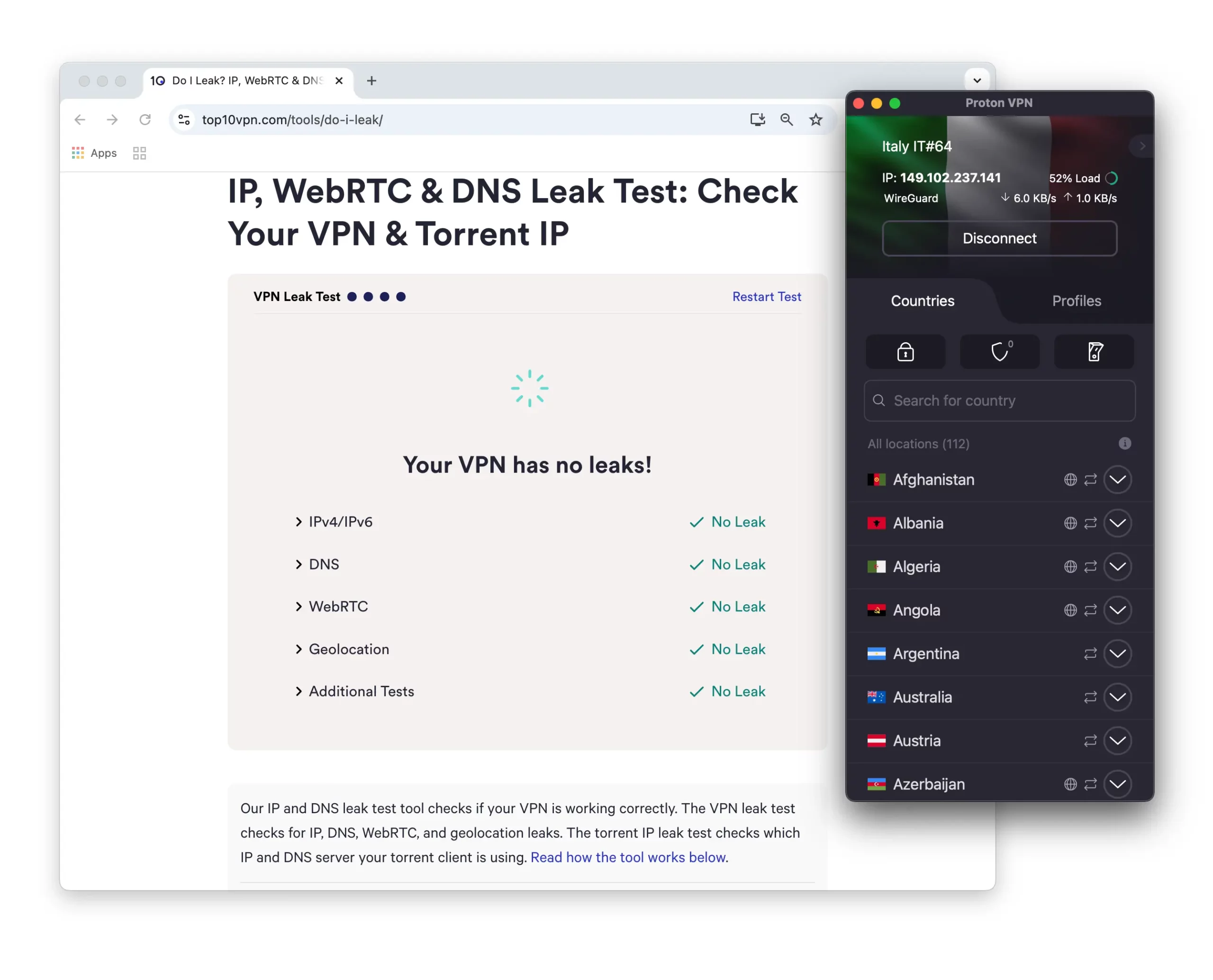Click the country search input field
The height and width of the screenshot is (980, 1213).
999,399
